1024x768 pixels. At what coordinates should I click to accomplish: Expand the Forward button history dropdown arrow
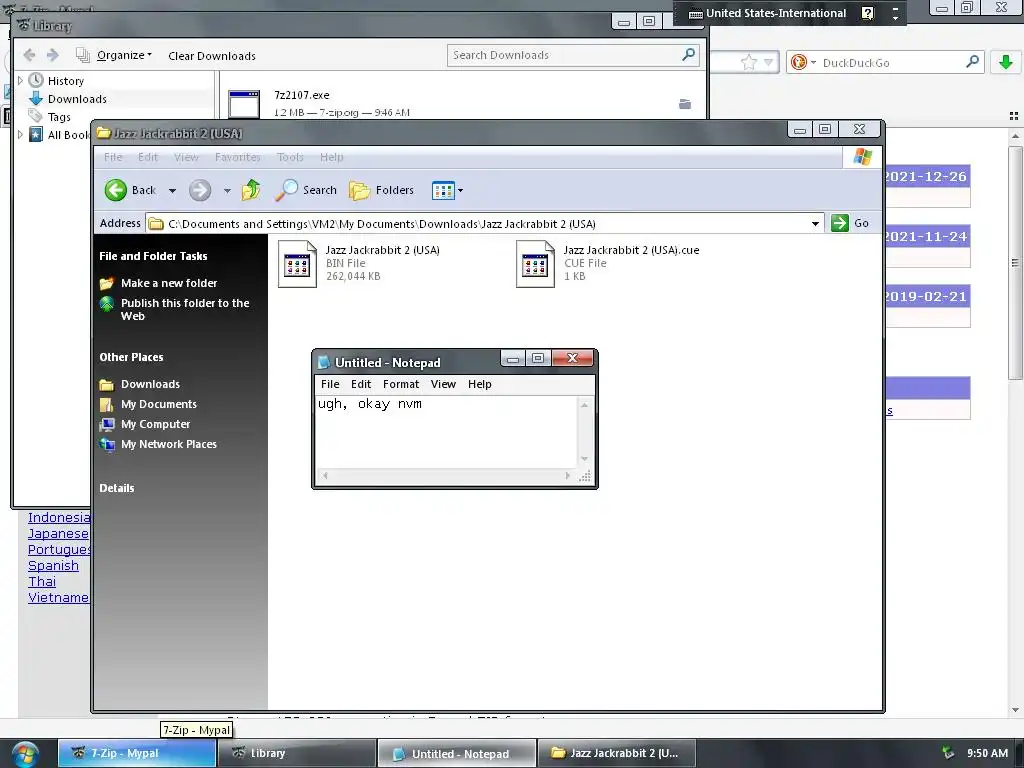(x=227, y=191)
